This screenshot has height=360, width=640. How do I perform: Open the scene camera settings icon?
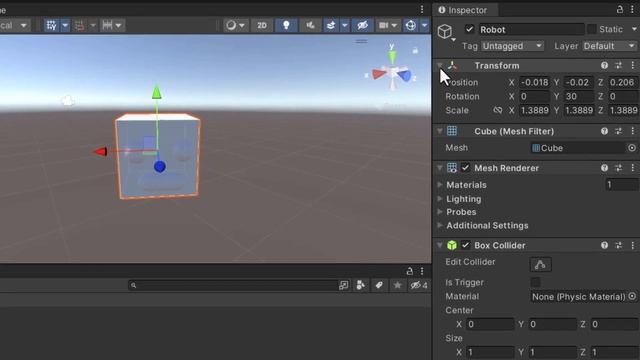383,25
